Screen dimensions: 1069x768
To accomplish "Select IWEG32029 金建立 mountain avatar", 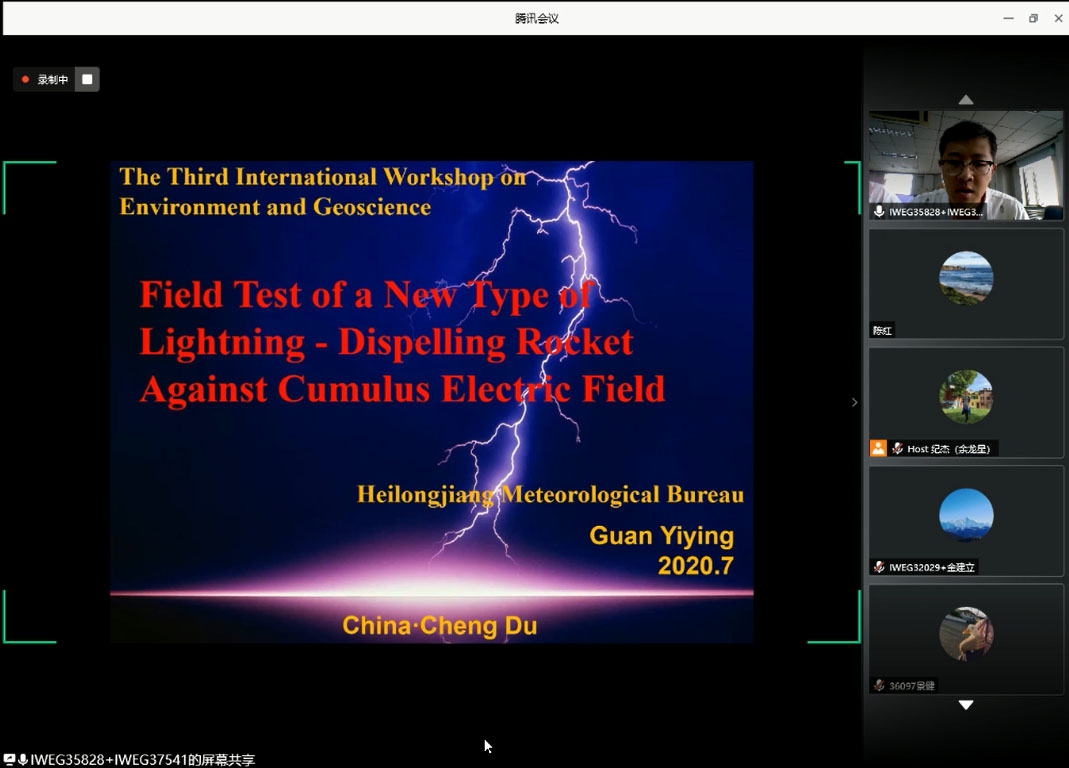I will pos(965,515).
